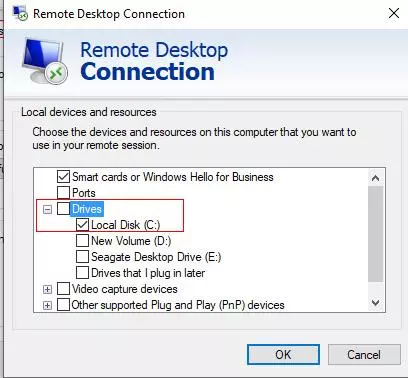Select Seagate Desktop Drive (E:) checkbox
Image resolution: width=408 pixels, height=378 pixels.
(82, 257)
